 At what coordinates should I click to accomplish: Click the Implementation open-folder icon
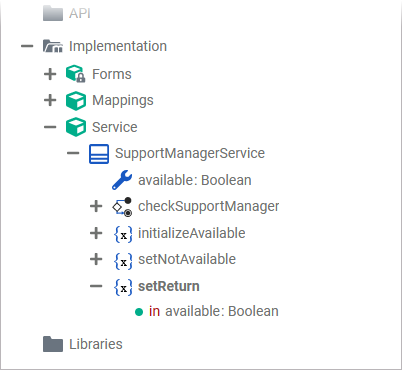tap(53, 46)
